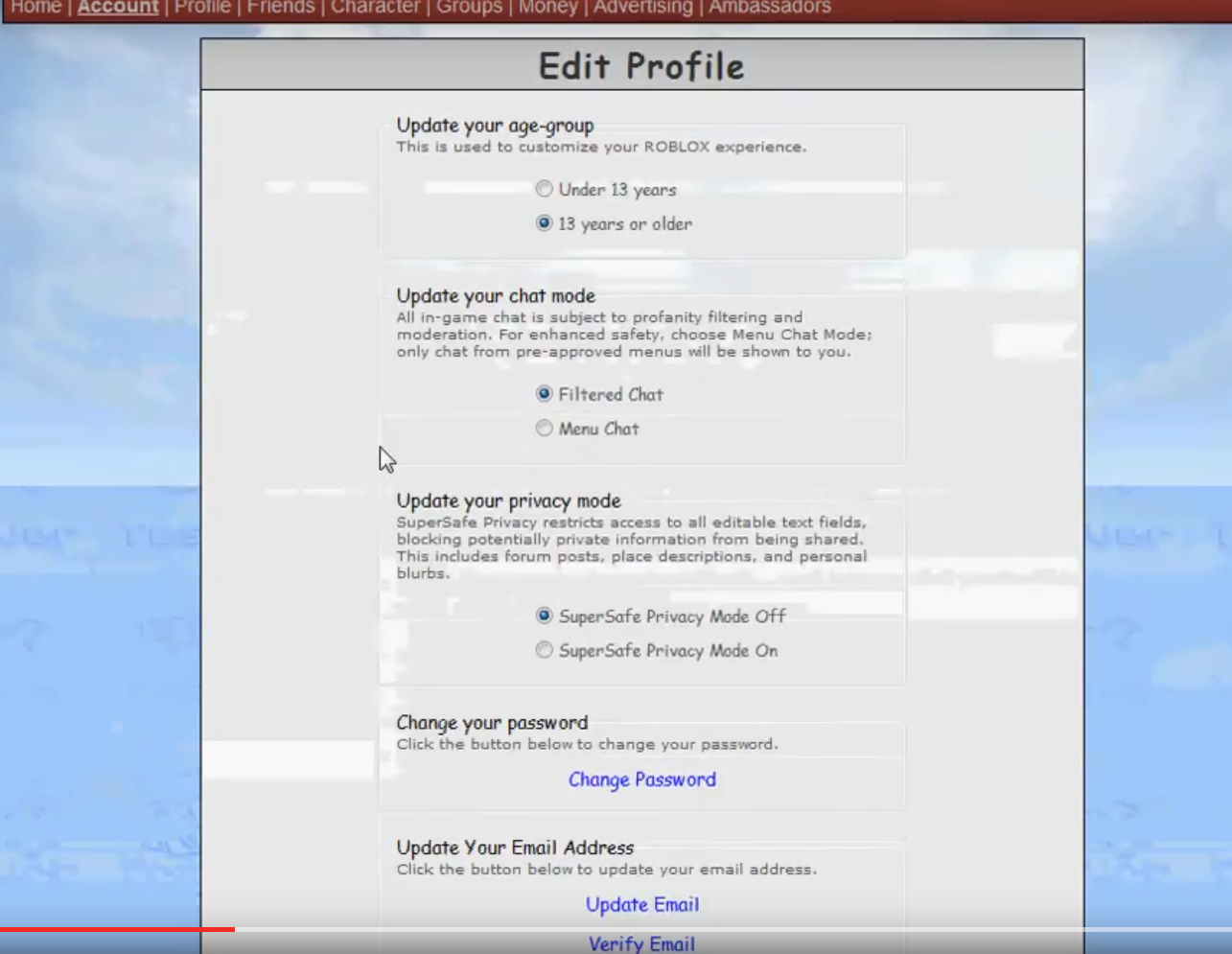Go to the Account menu item

pos(118,8)
